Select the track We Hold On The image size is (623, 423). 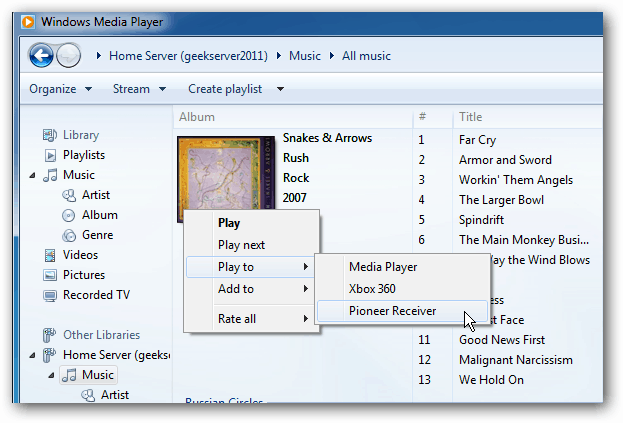click(491, 380)
